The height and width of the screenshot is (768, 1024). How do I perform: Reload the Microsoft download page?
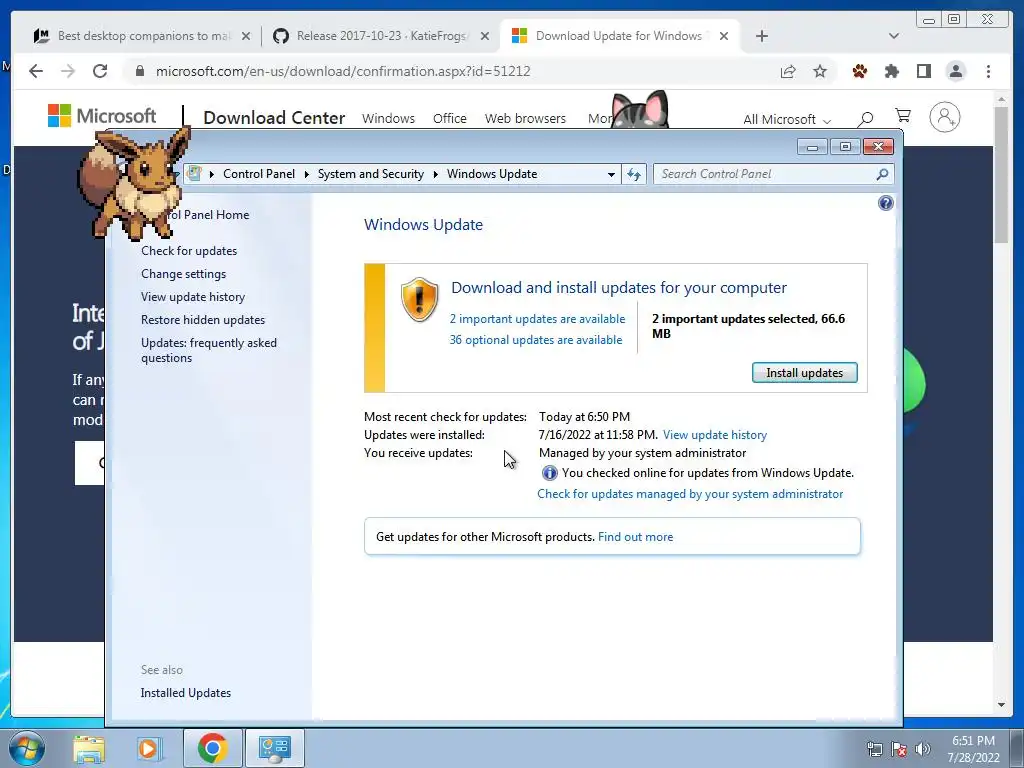[100, 71]
